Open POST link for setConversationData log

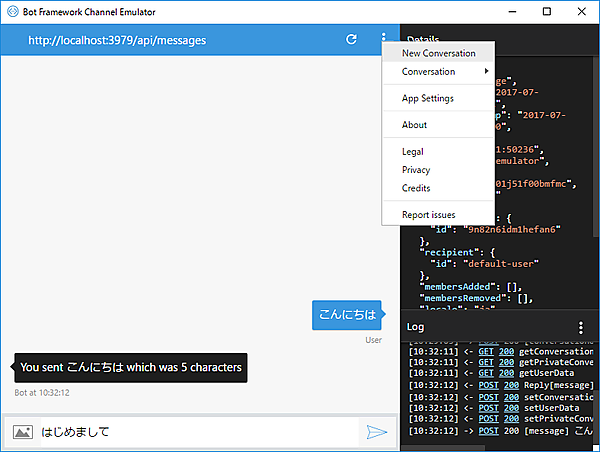click(x=489, y=397)
